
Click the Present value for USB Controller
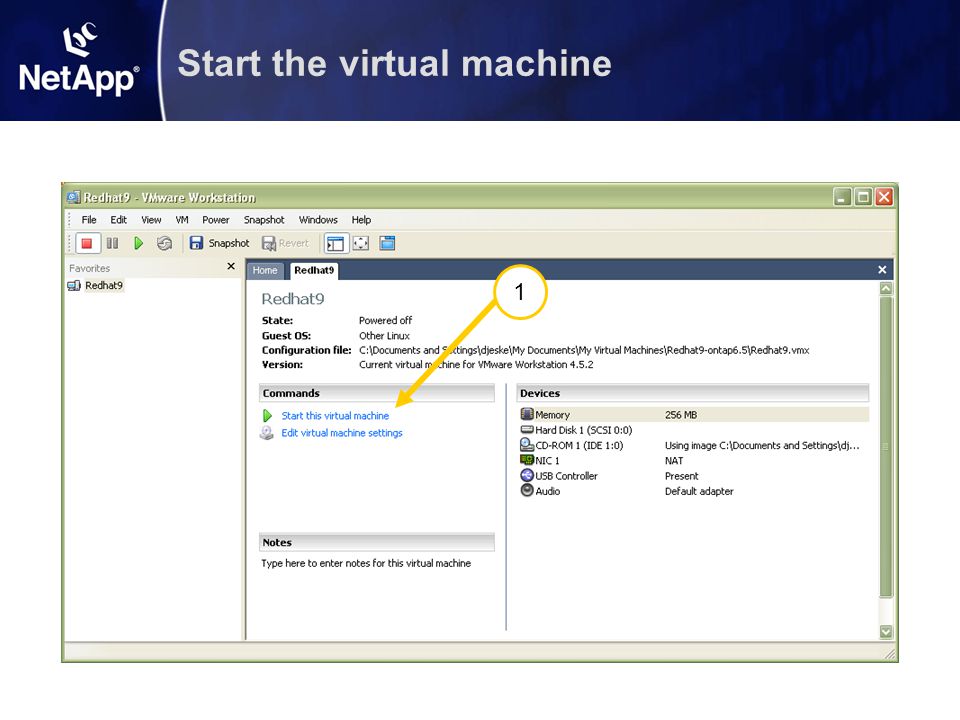point(681,476)
